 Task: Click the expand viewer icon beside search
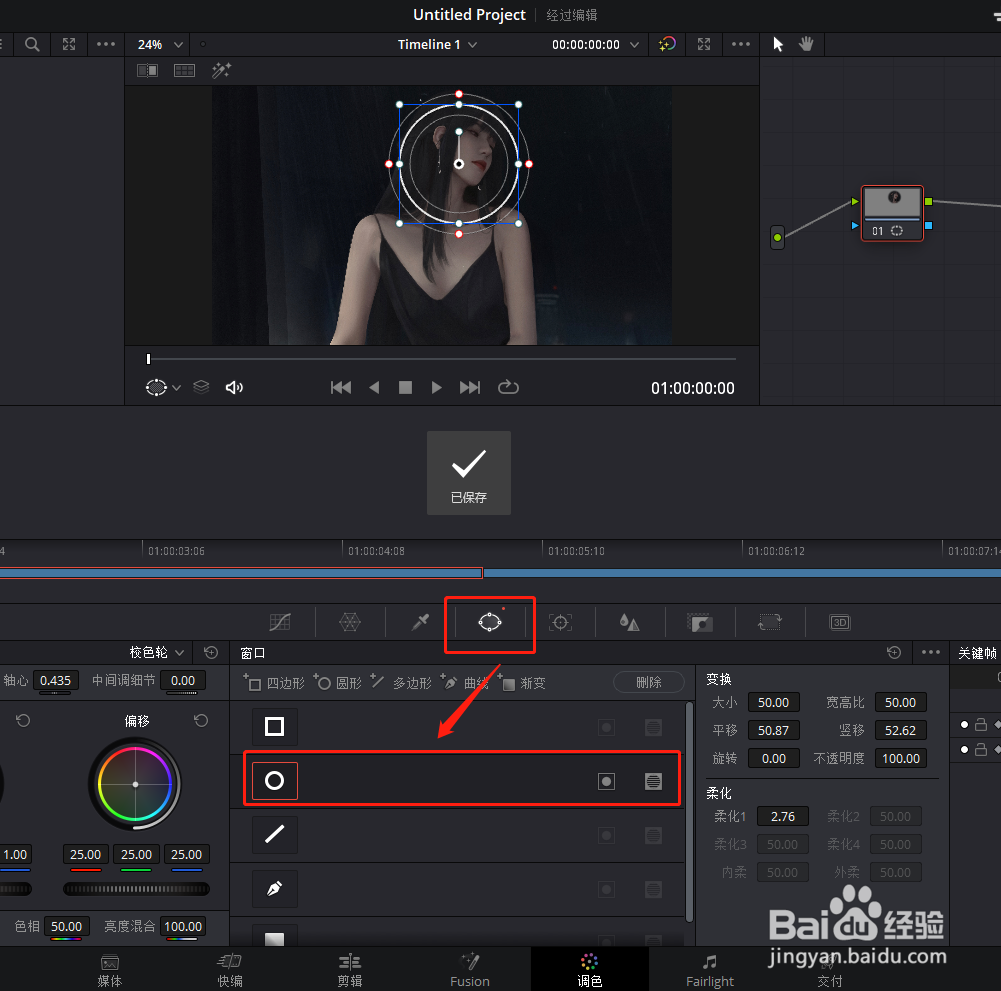69,44
